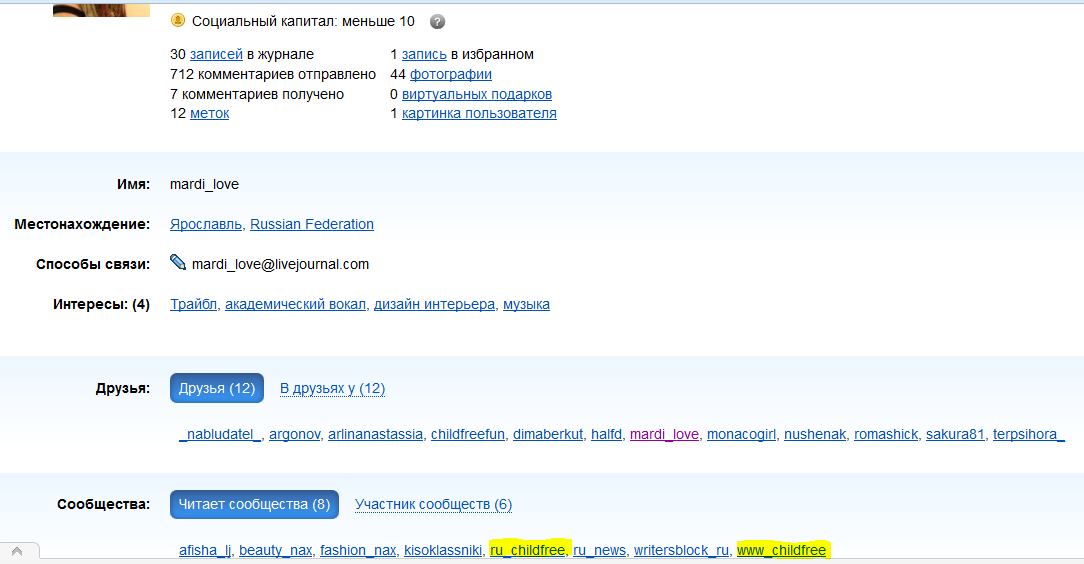Open the картинка пользователя link
1084x564 pixels.
tap(479, 113)
